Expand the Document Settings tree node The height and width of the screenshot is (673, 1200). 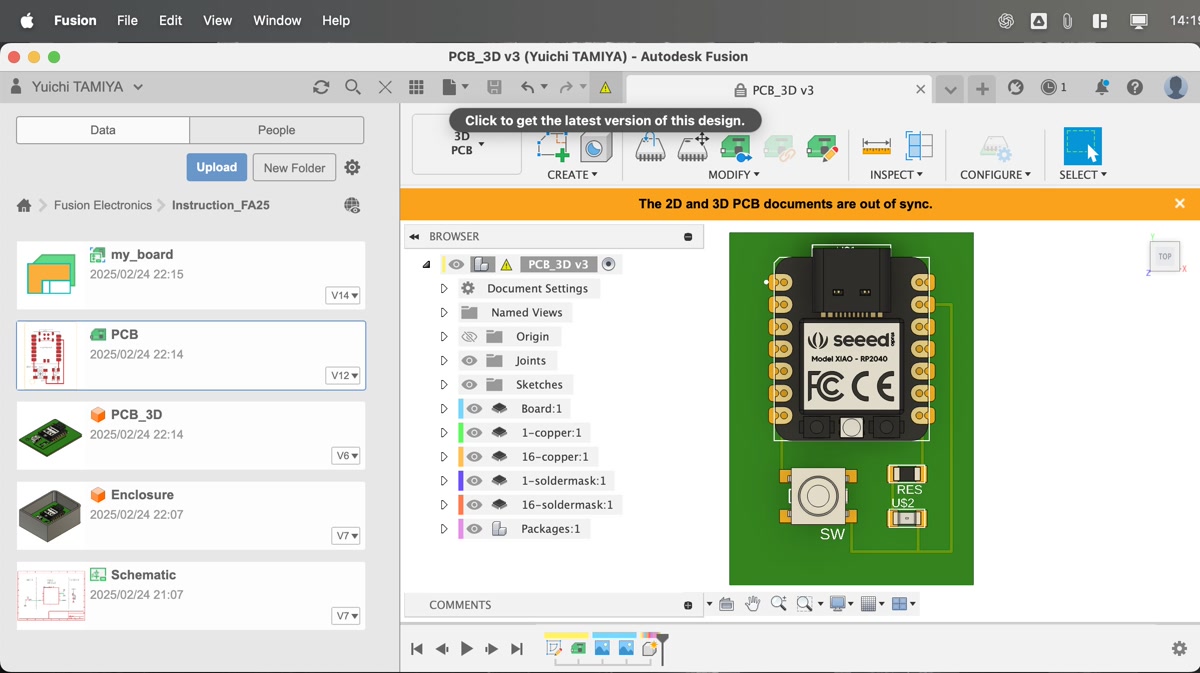(444, 289)
